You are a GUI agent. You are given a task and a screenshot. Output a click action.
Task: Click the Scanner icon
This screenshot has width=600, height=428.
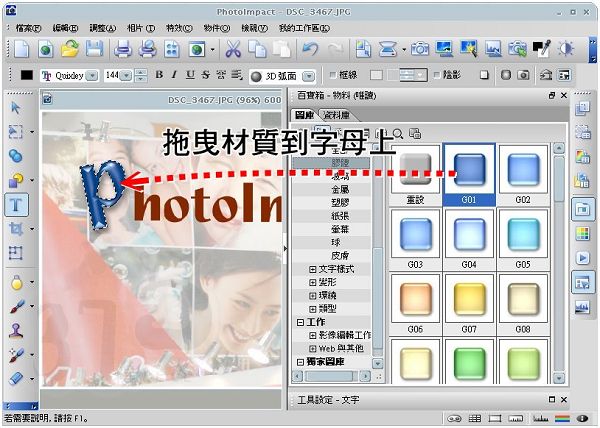pyautogui.click(x=387, y=50)
